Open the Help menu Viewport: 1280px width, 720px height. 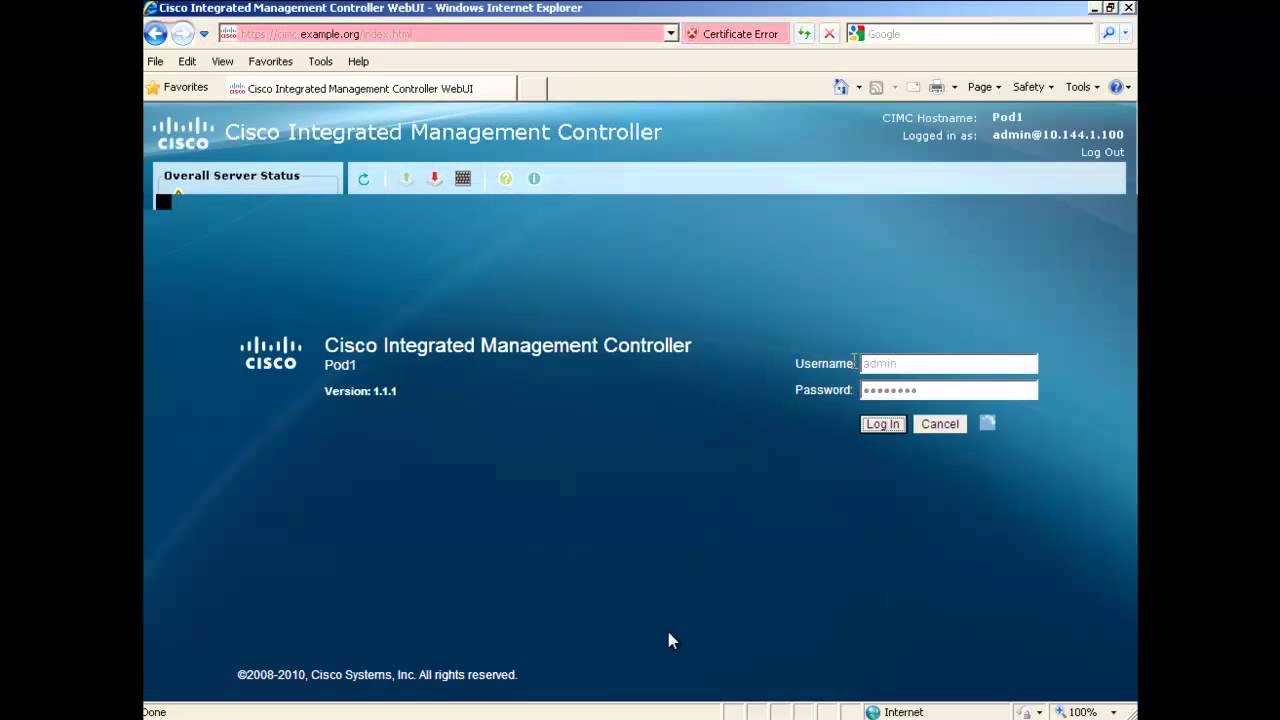coord(358,61)
